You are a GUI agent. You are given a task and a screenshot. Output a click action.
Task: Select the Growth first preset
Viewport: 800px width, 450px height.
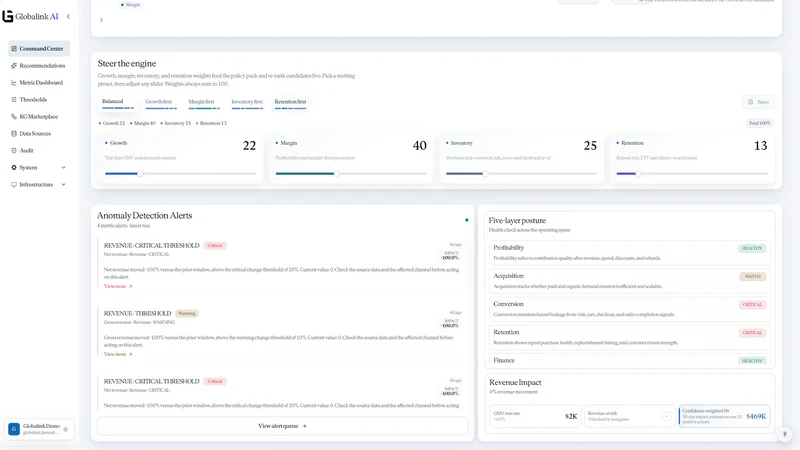(160, 103)
